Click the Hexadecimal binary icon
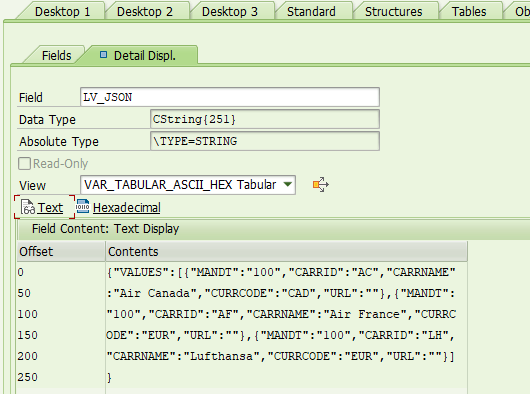Image resolution: width=530 pixels, height=394 pixels. [x=82, y=206]
